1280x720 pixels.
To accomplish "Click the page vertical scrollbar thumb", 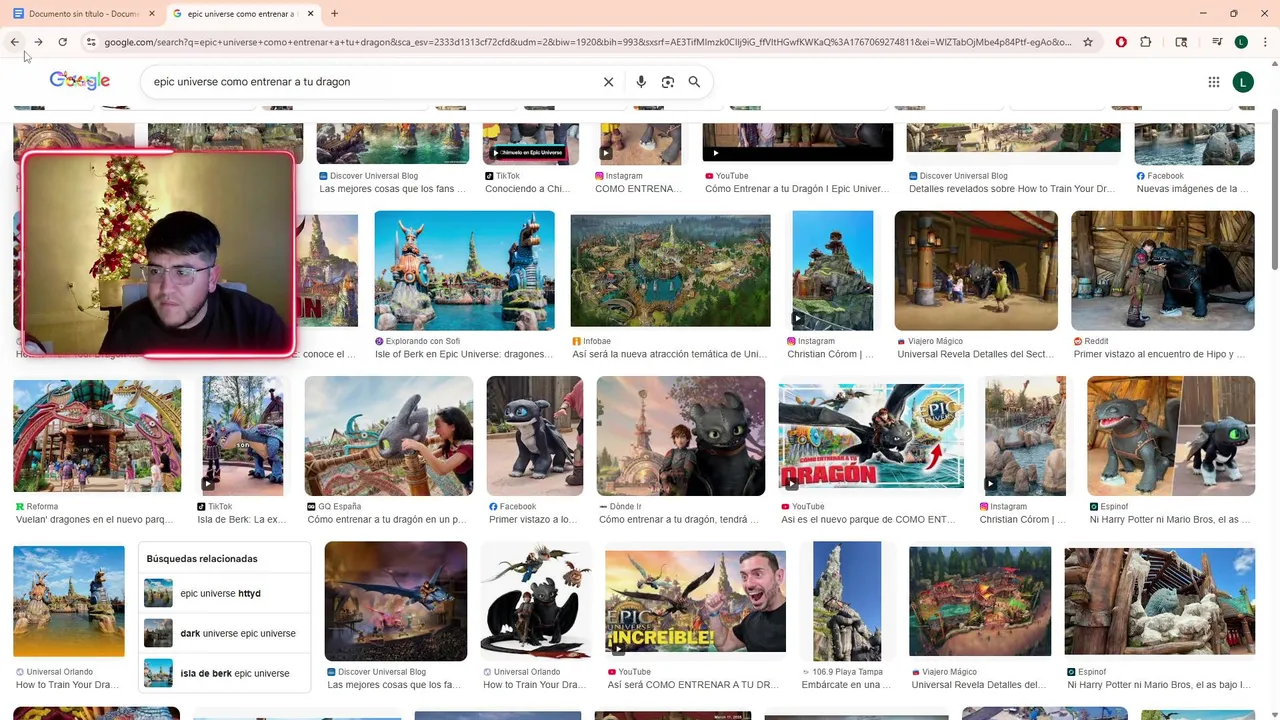I will click(x=1274, y=190).
